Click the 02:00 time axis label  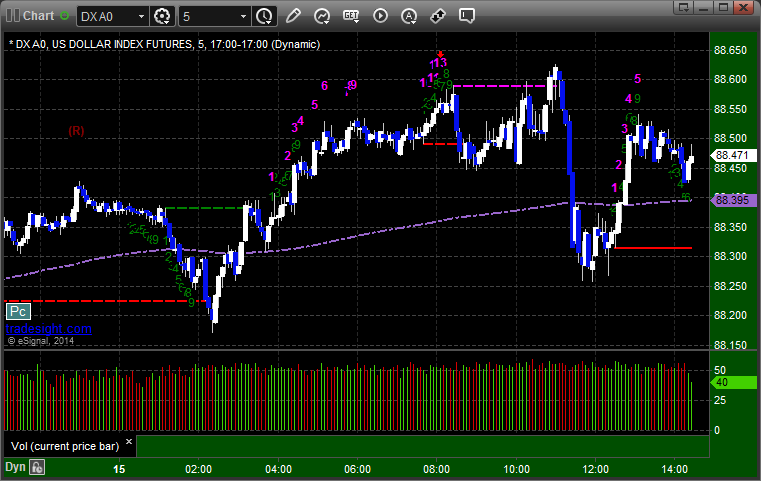pyautogui.click(x=199, y=469)
